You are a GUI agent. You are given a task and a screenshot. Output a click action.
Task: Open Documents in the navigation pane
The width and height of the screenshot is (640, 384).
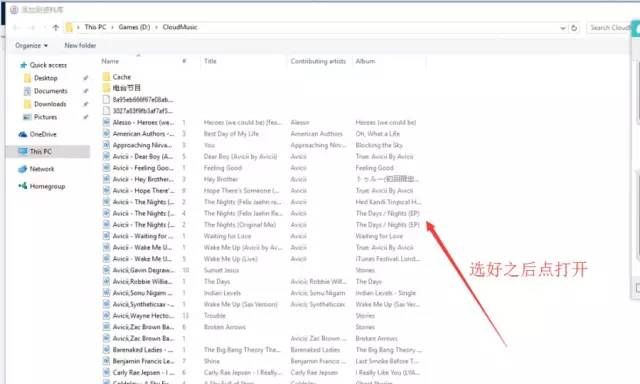click(x=51, y=91)
